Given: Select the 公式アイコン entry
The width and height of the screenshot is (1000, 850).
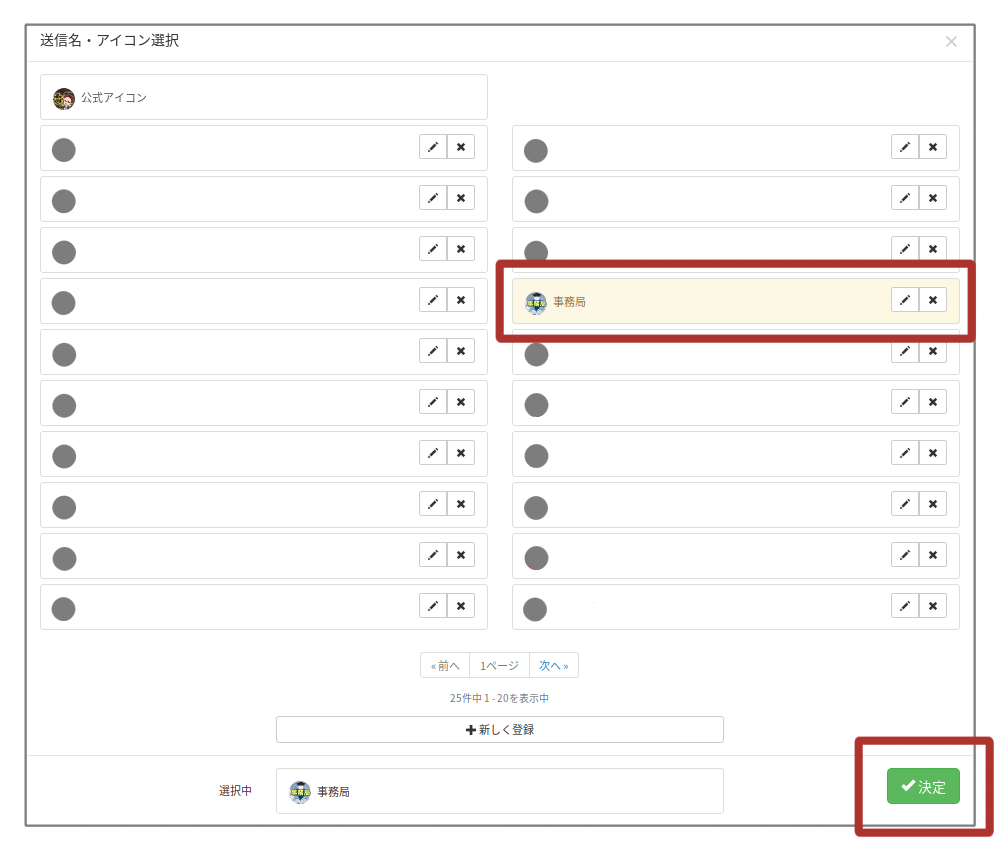Looking at the screenshot, I should tap(263, 98).
